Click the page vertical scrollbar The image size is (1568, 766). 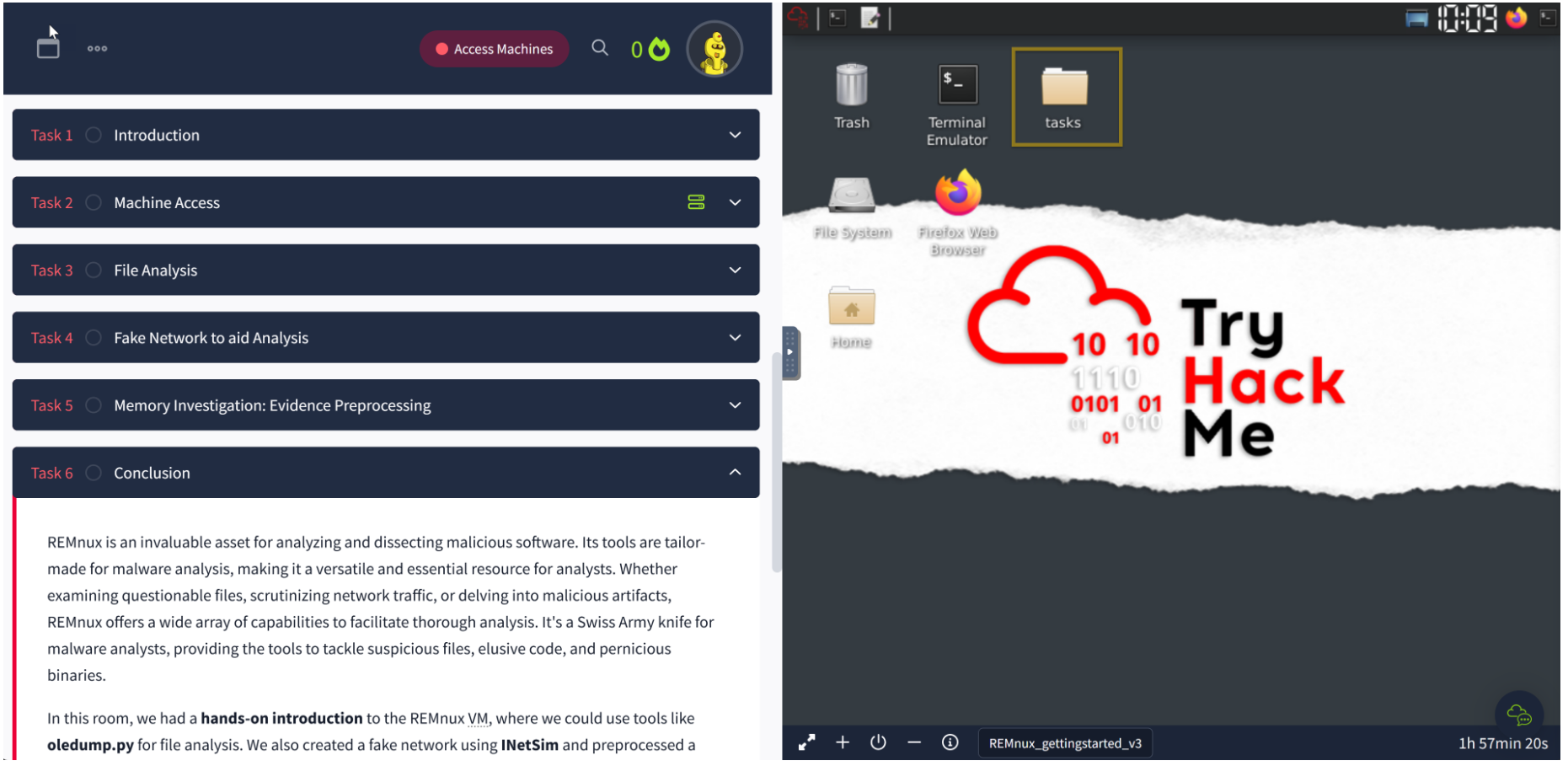pos(776,462)
